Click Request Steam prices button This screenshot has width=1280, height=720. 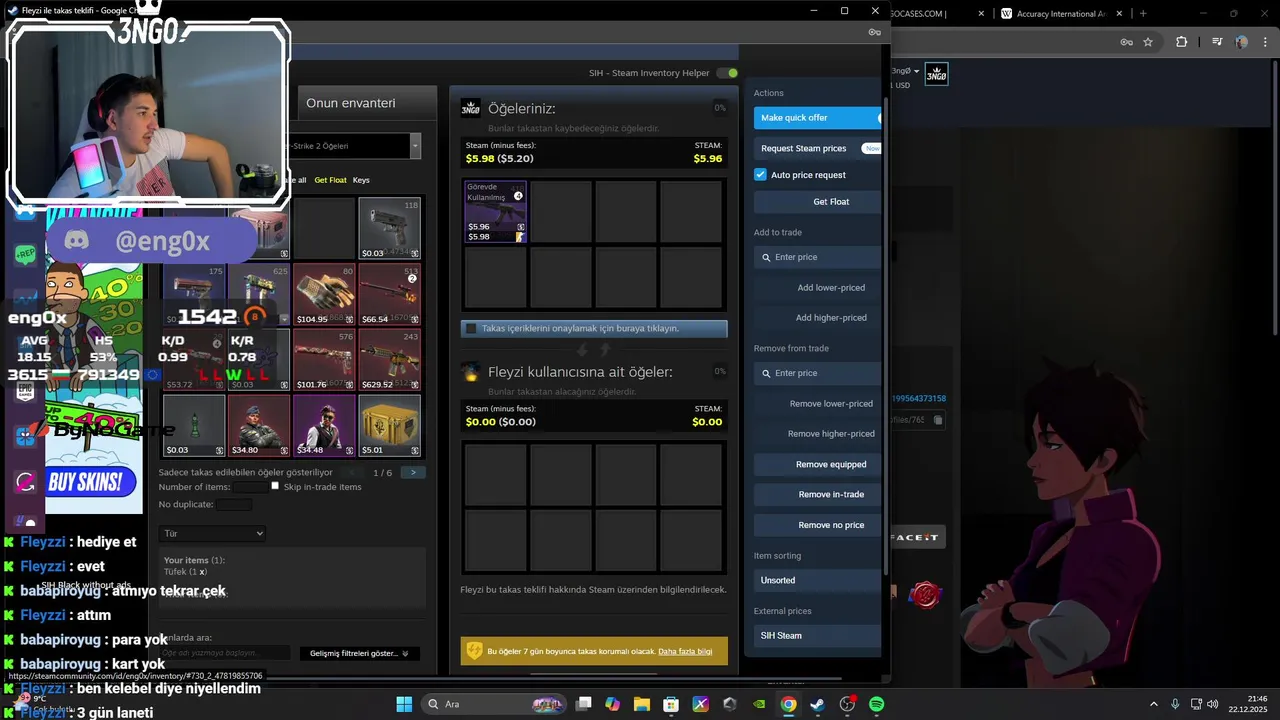point(817,148)
